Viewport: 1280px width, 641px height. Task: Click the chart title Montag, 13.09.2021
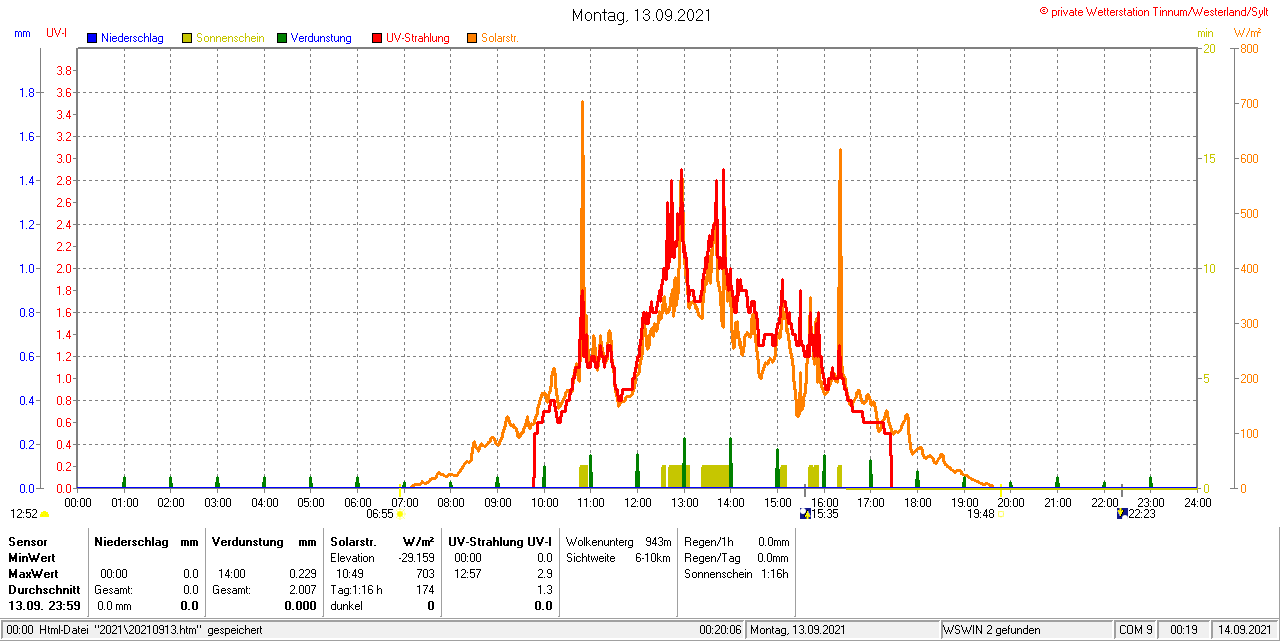641,15
